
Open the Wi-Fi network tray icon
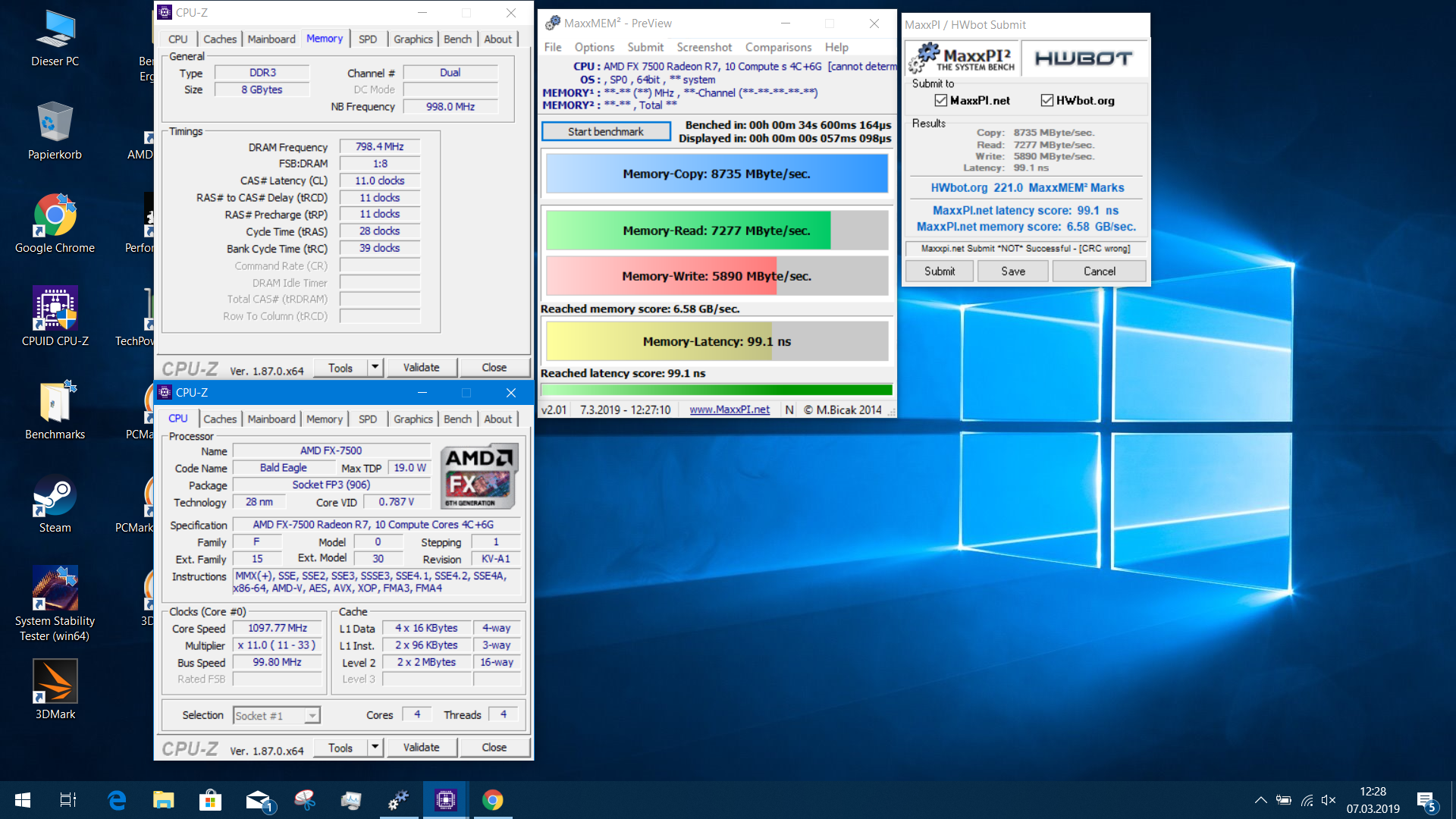(1307, 800)
